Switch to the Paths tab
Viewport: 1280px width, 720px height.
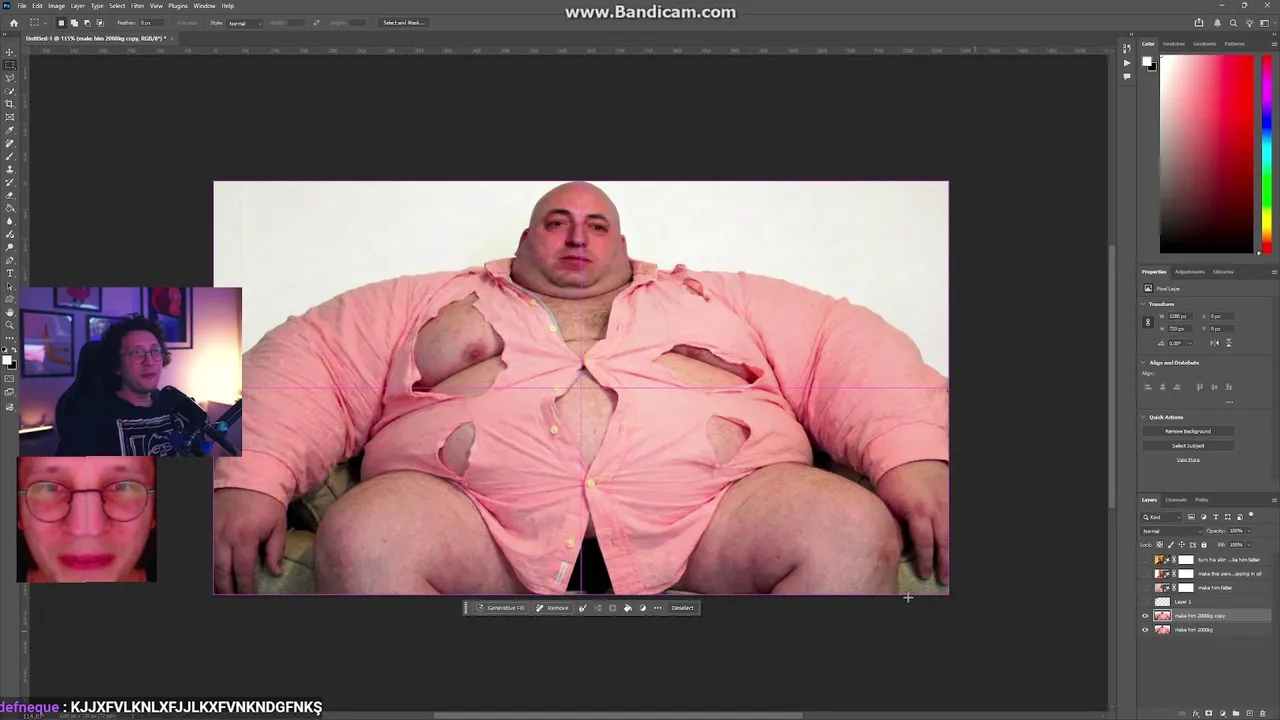click(1202, 500)
